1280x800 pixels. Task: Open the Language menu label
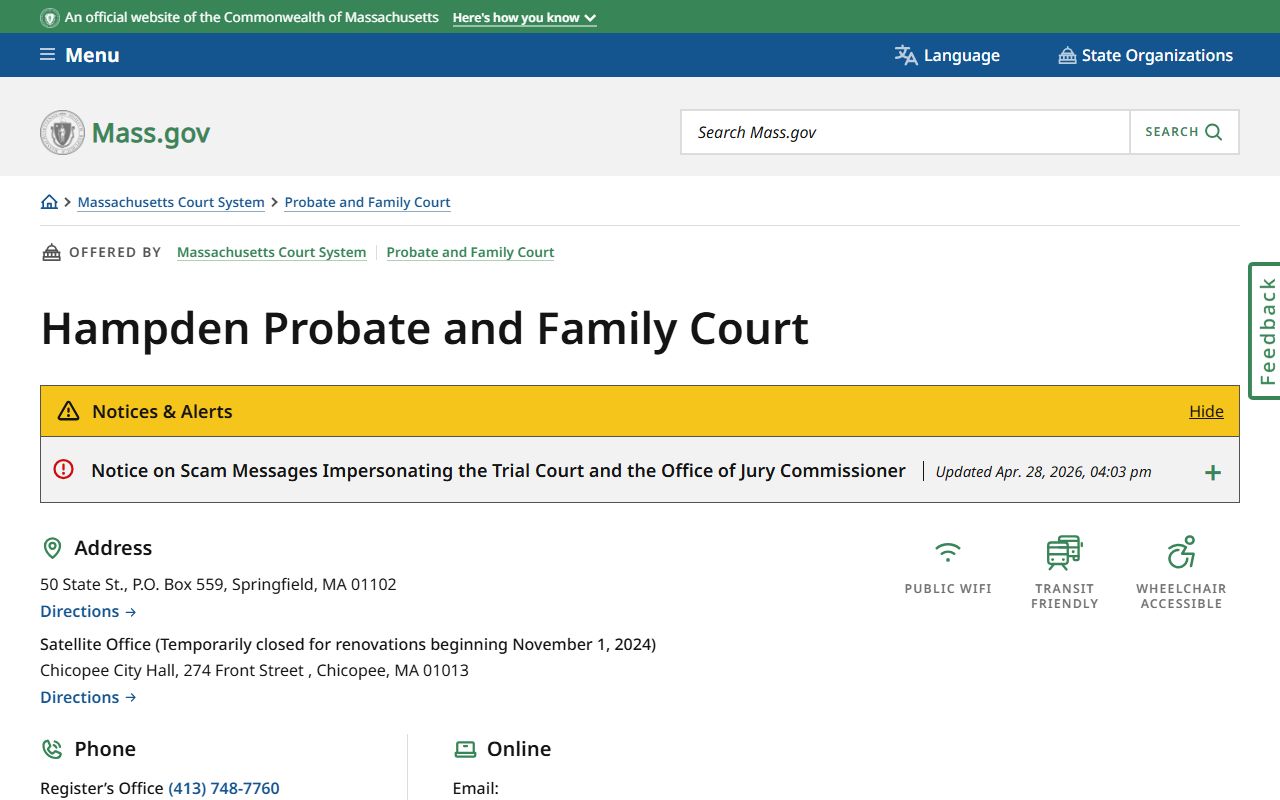pyautogui.click(x=962, y=55)
